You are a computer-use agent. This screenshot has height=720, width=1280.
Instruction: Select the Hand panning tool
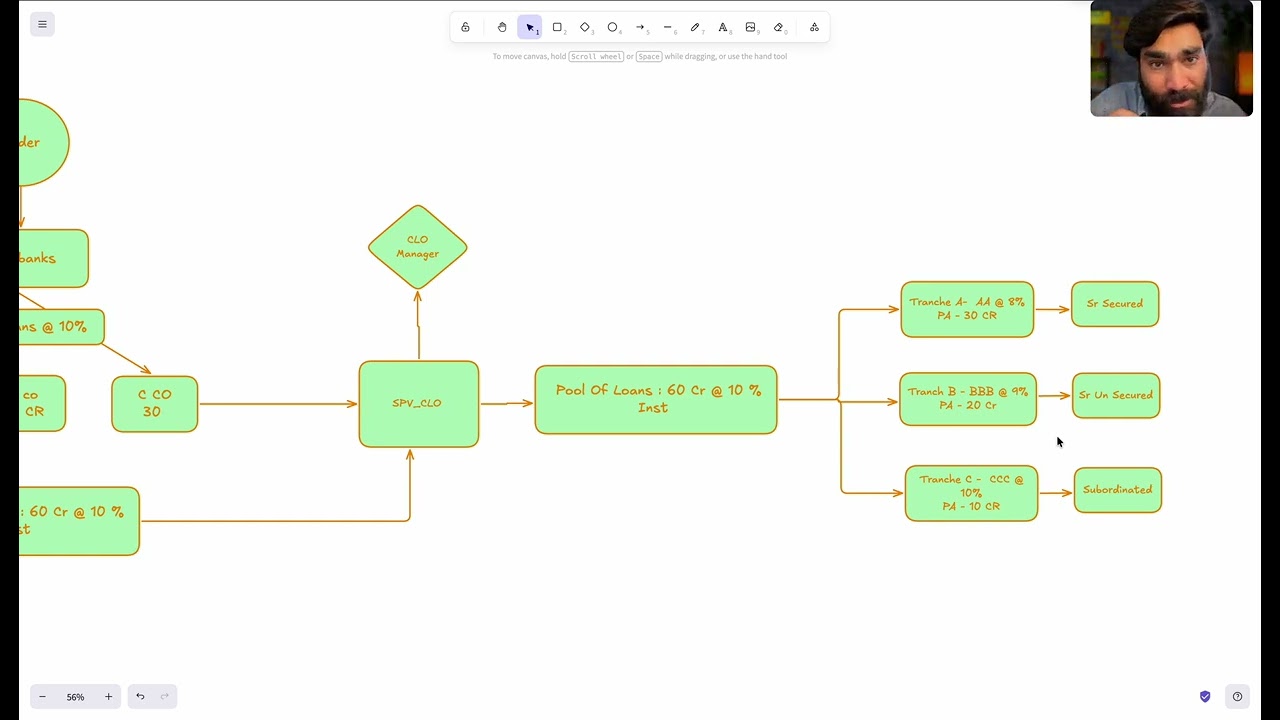(x=502, y=27)
